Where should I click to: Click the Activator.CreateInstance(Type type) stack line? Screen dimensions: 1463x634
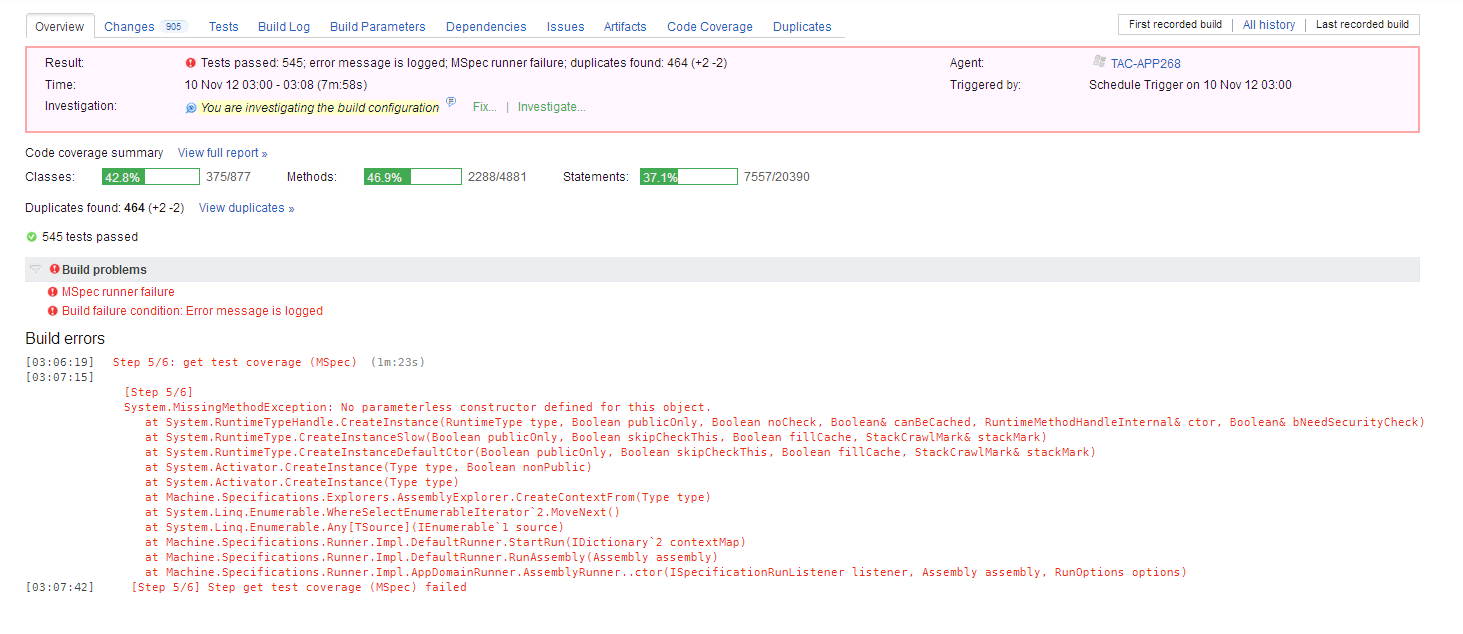[302, 482]
